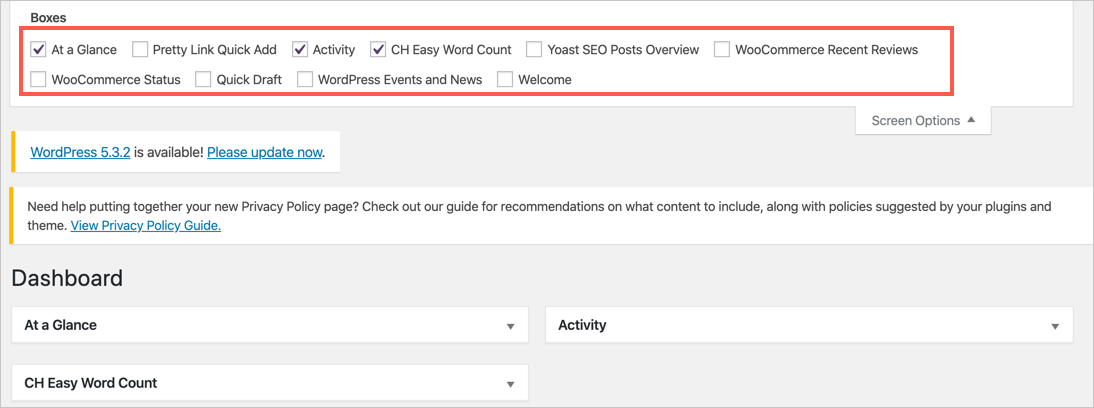Click the At a Glance widget title
This screenshot has width=1094, height=408.
pyautogui.click(x=61, y=325)
